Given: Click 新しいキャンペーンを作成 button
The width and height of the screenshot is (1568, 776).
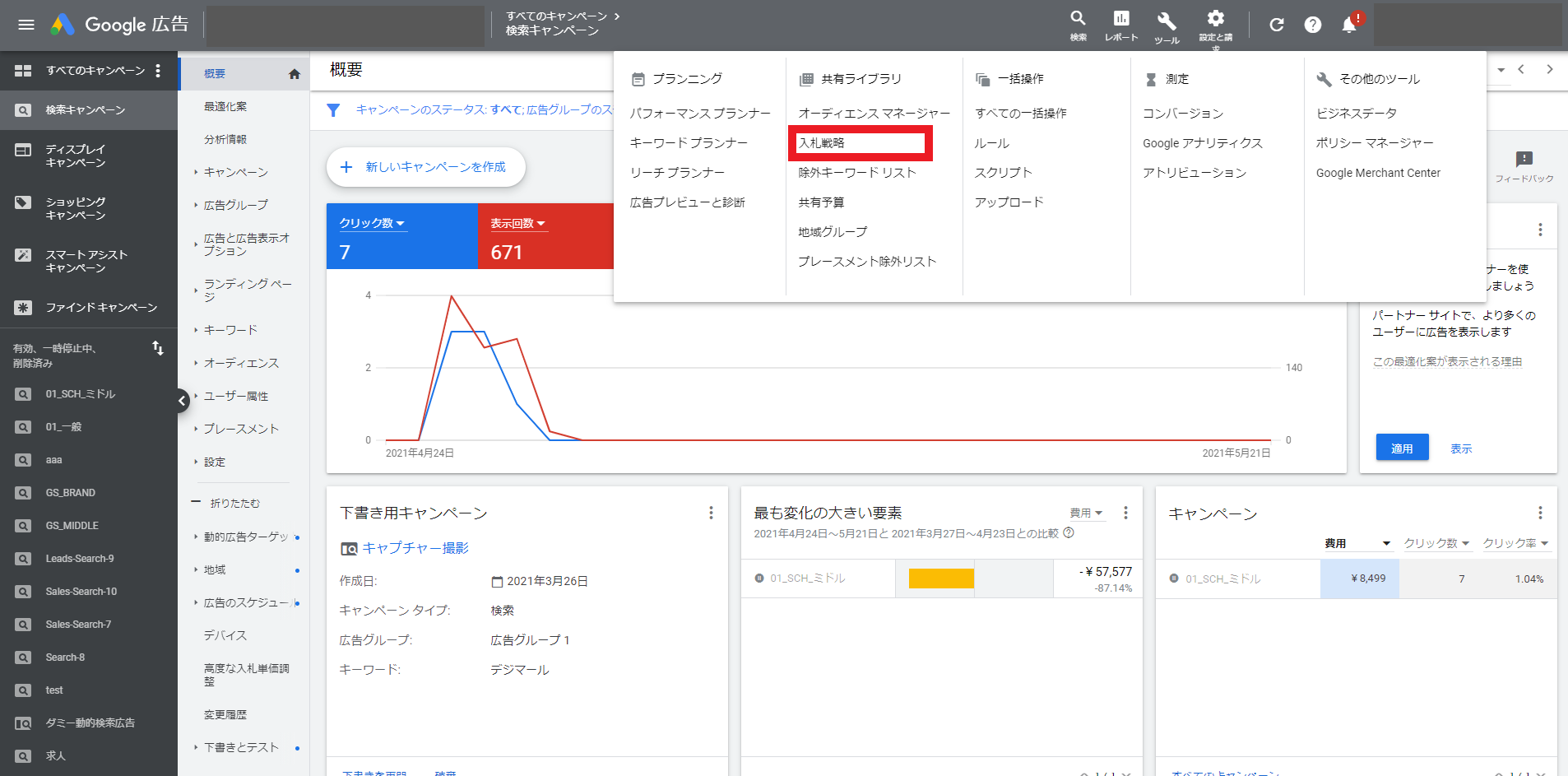Looking at the screenshot, I should [426, 167].
